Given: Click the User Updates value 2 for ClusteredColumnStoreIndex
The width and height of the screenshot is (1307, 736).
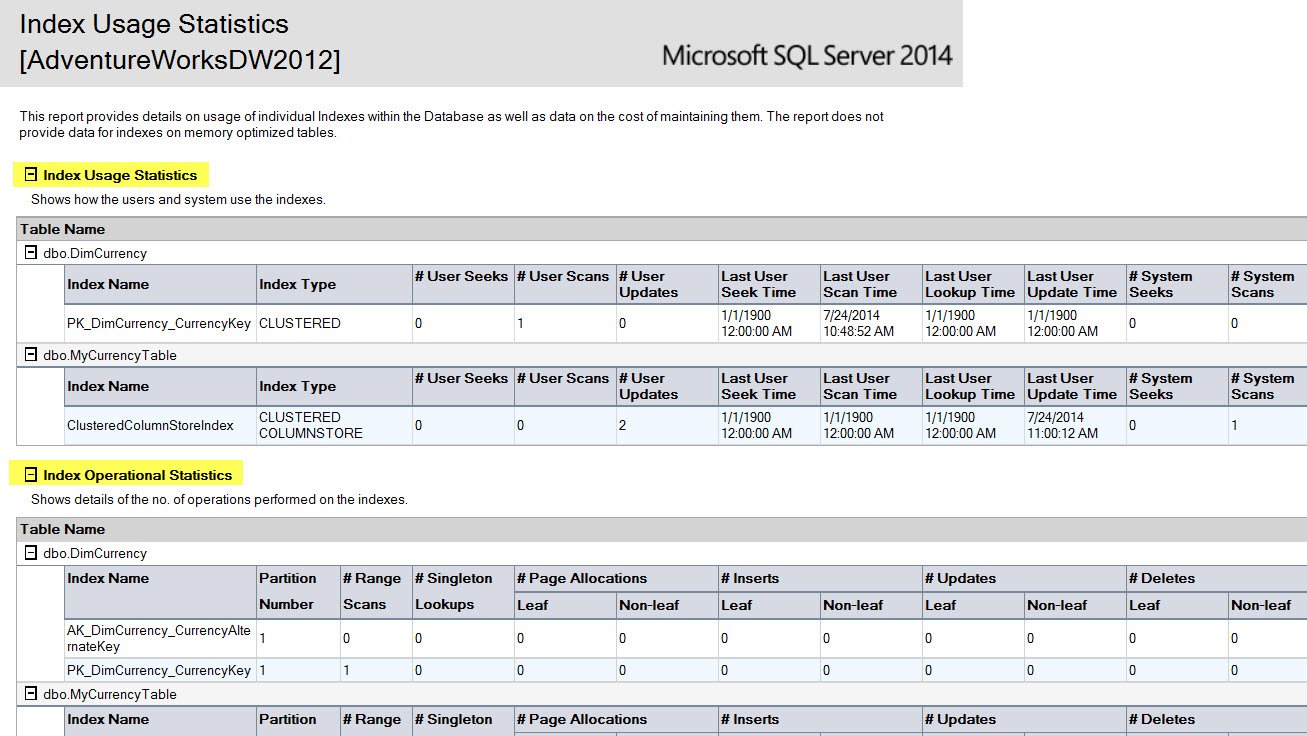Looking at the screenshot, I should point(623,425).
